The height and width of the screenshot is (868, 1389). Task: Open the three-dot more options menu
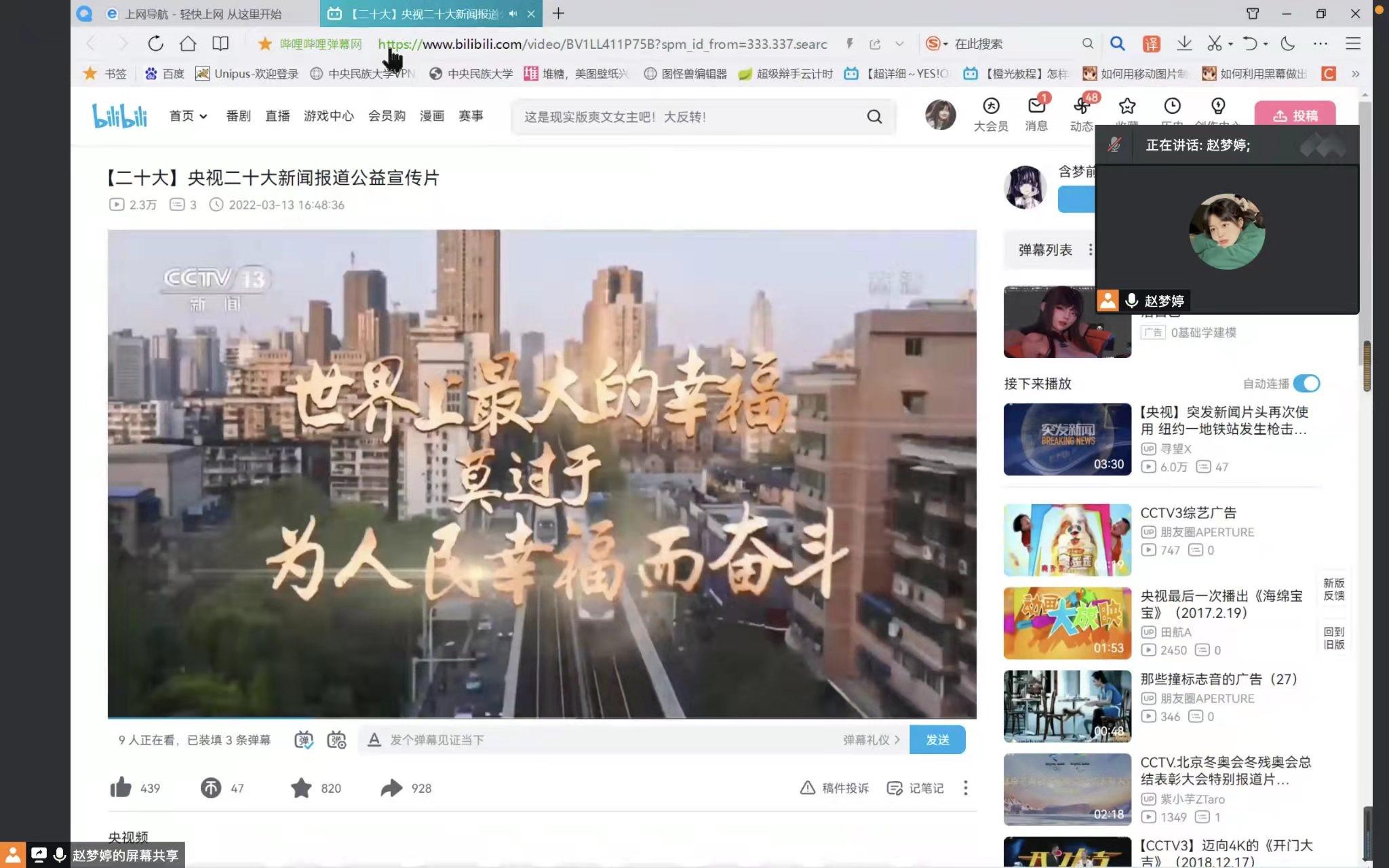tap(965, 787)
